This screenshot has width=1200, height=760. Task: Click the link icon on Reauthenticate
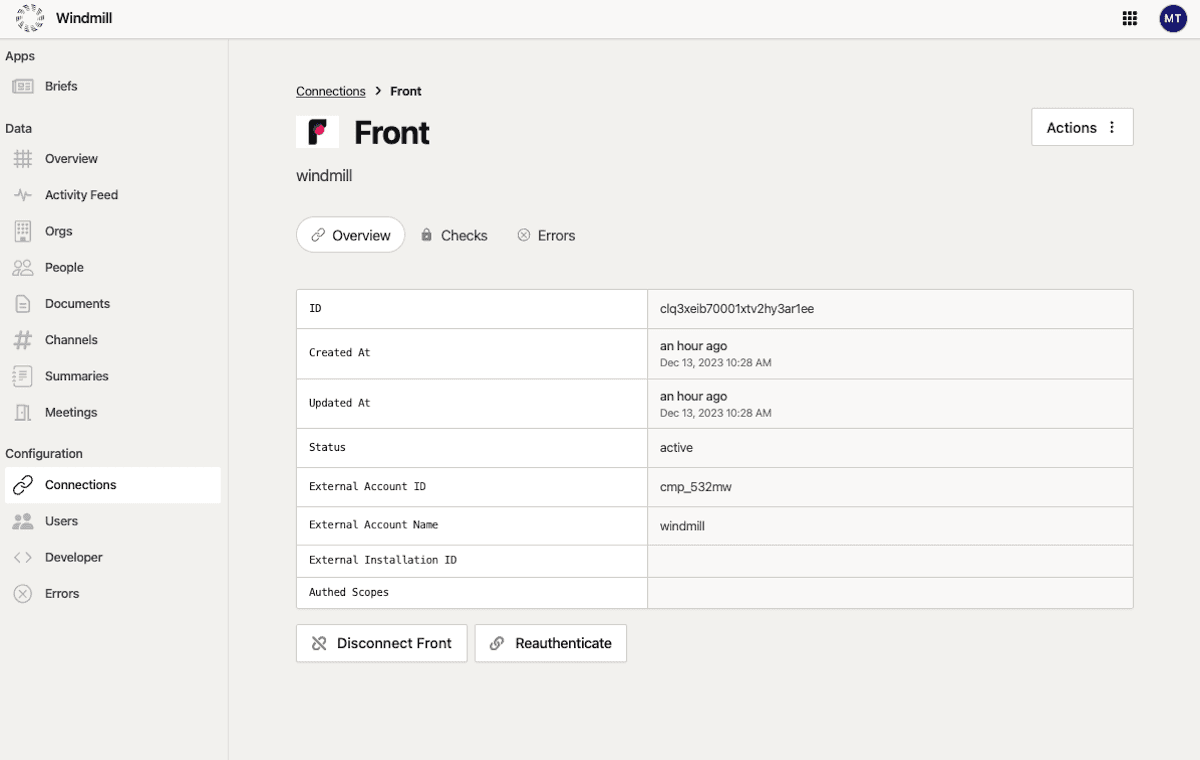pyautogui.click(x=497, y=643)
